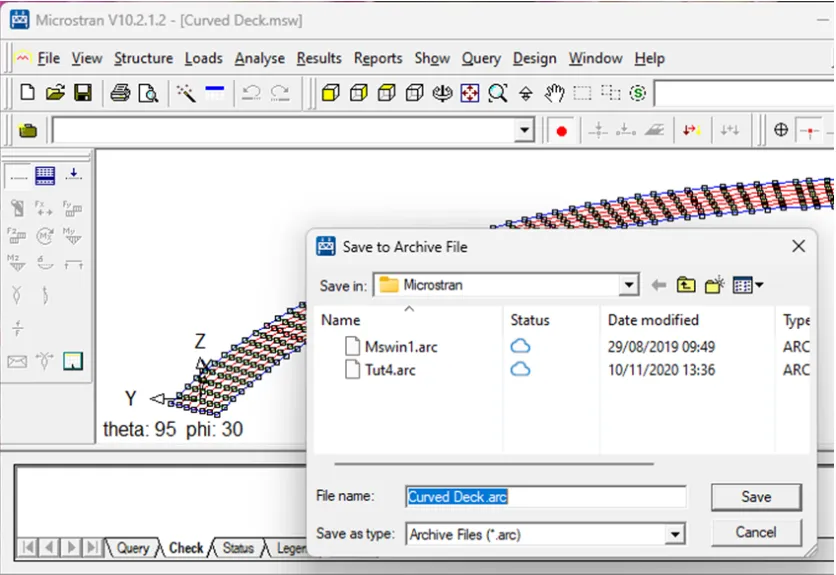
Task: Select the Check tab
Action: point(186,548)
